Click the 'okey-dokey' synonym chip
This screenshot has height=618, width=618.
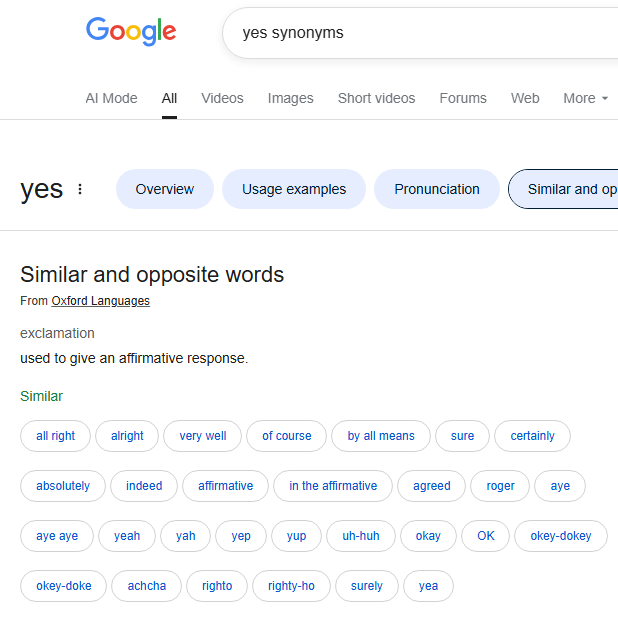pos(561,536)
